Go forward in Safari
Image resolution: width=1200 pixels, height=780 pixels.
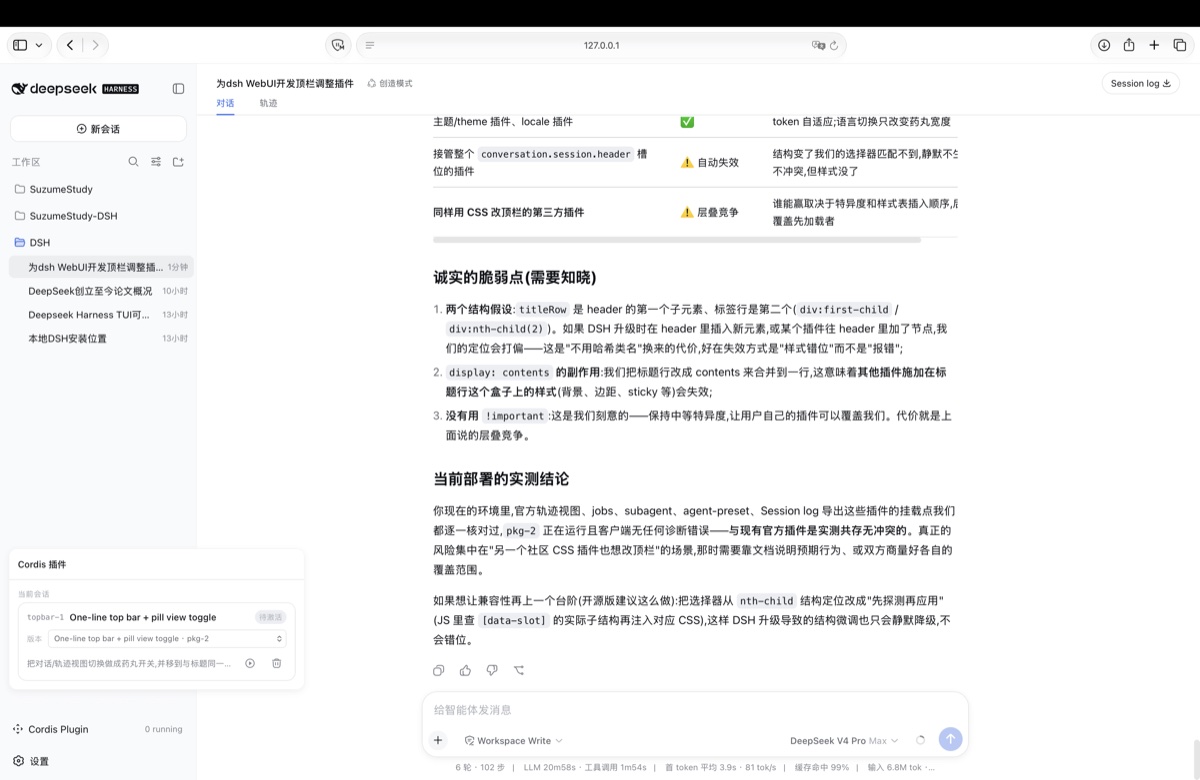pos(96,45)
